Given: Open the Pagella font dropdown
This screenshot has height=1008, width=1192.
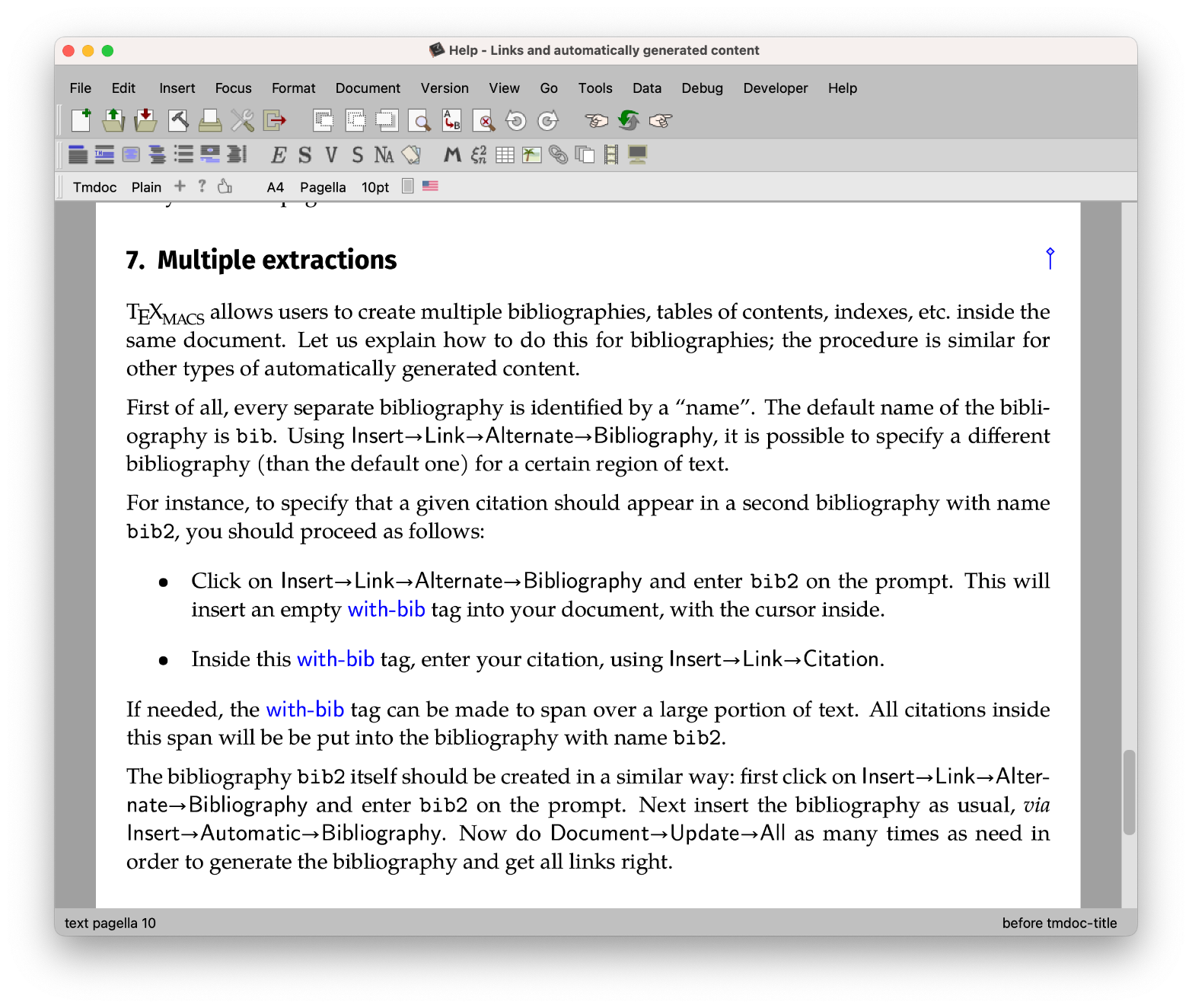Looking at the screenshot, I should point(323,187).
